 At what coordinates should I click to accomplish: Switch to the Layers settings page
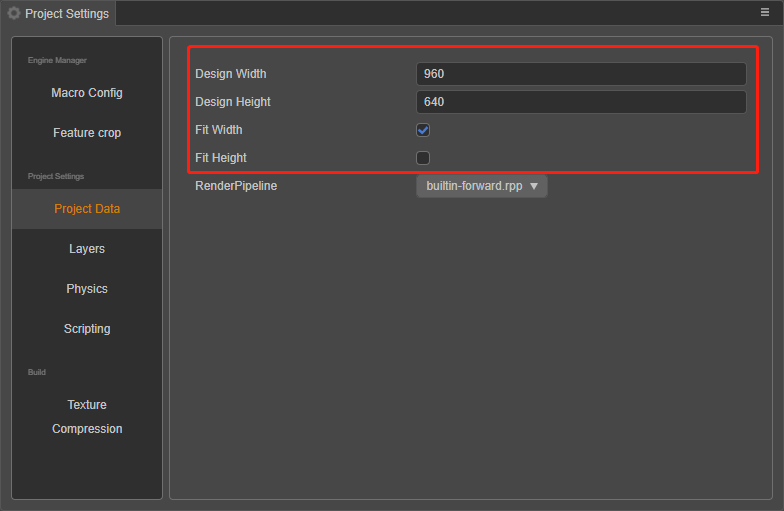point(87,249)
